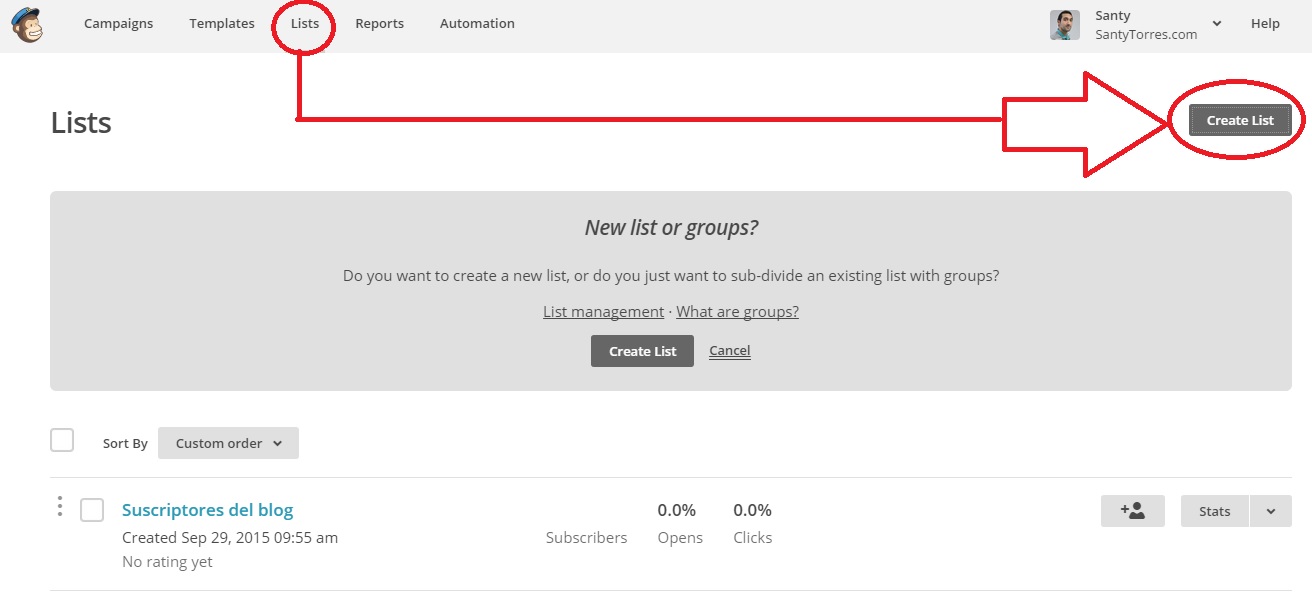The width and height of the screenshot is (1312, 608).
Task: Expand the arrow next to Stats
Action: [x=1270, y=511]
